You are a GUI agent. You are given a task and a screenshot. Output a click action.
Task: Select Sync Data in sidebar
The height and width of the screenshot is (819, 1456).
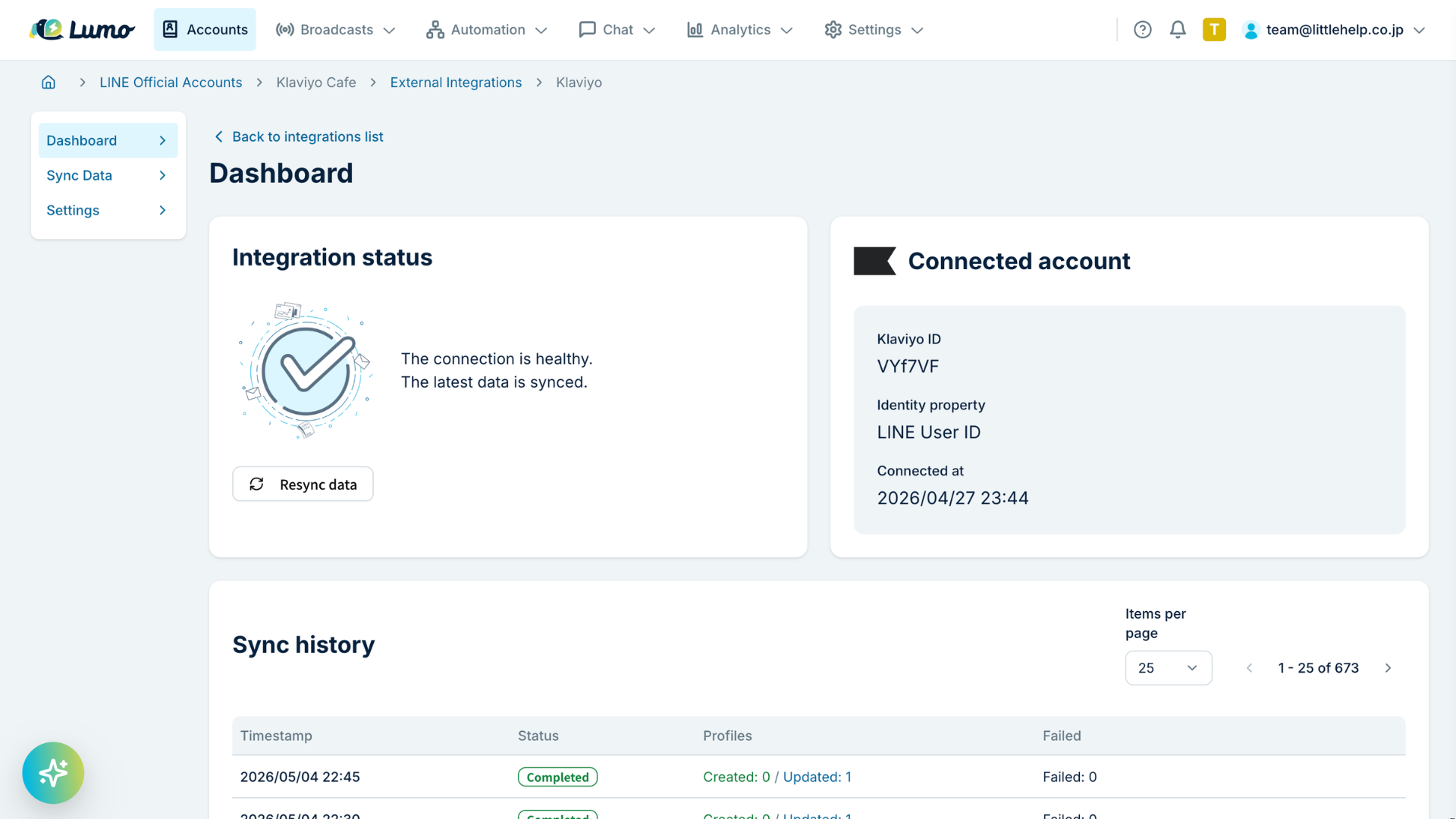coord(108,175)
